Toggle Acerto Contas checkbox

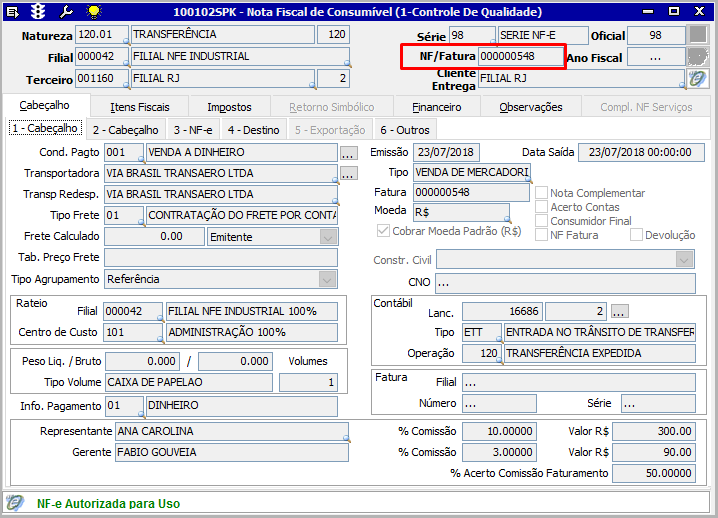pos(541,207)
